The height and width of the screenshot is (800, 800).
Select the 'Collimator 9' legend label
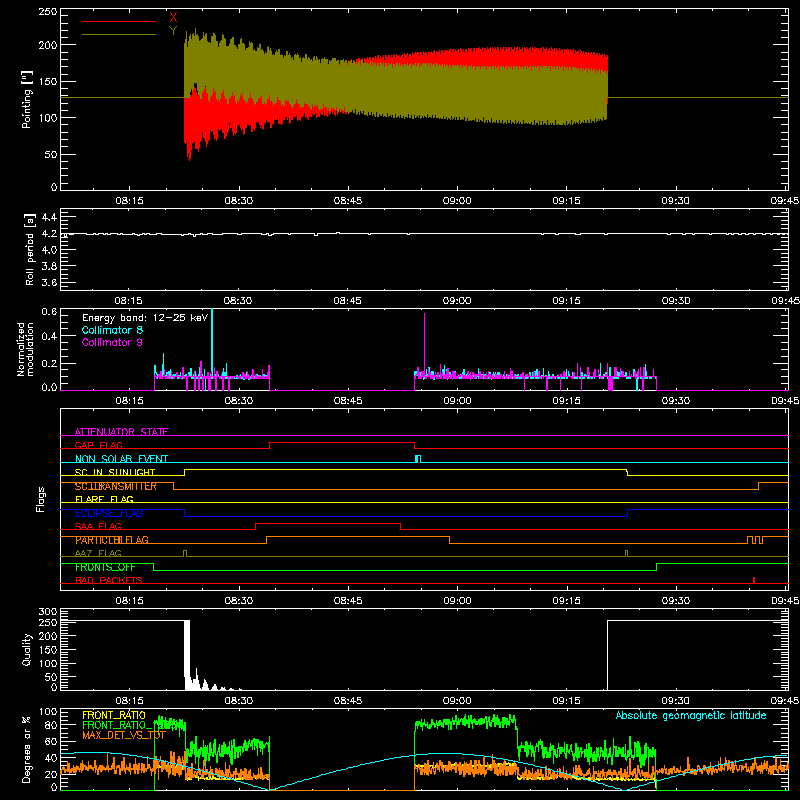(112, 342)
